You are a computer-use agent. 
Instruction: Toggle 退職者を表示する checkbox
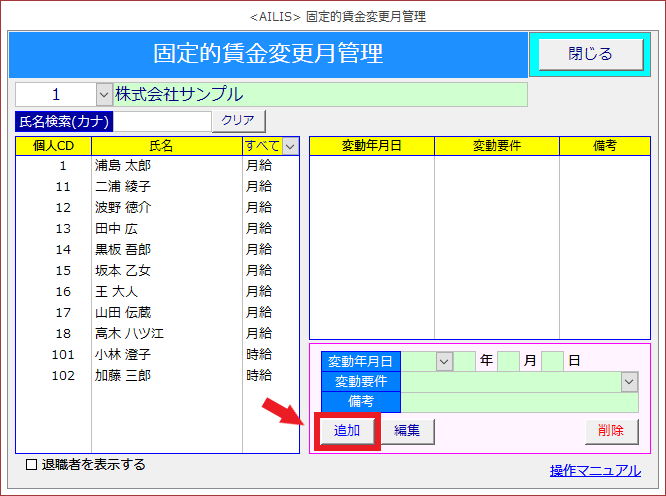(31, 465)
